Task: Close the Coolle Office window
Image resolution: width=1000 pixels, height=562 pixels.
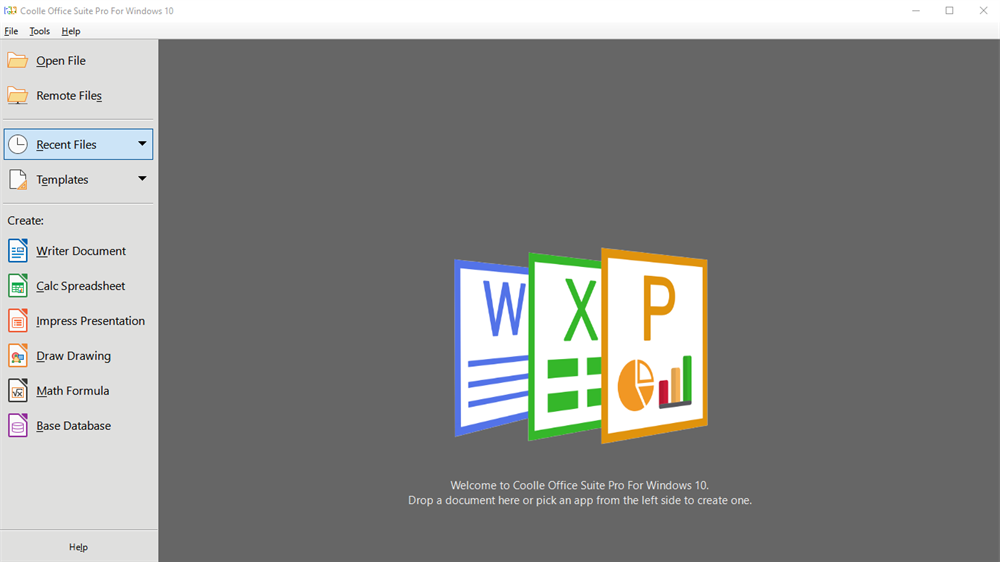Action: point(983,11)
